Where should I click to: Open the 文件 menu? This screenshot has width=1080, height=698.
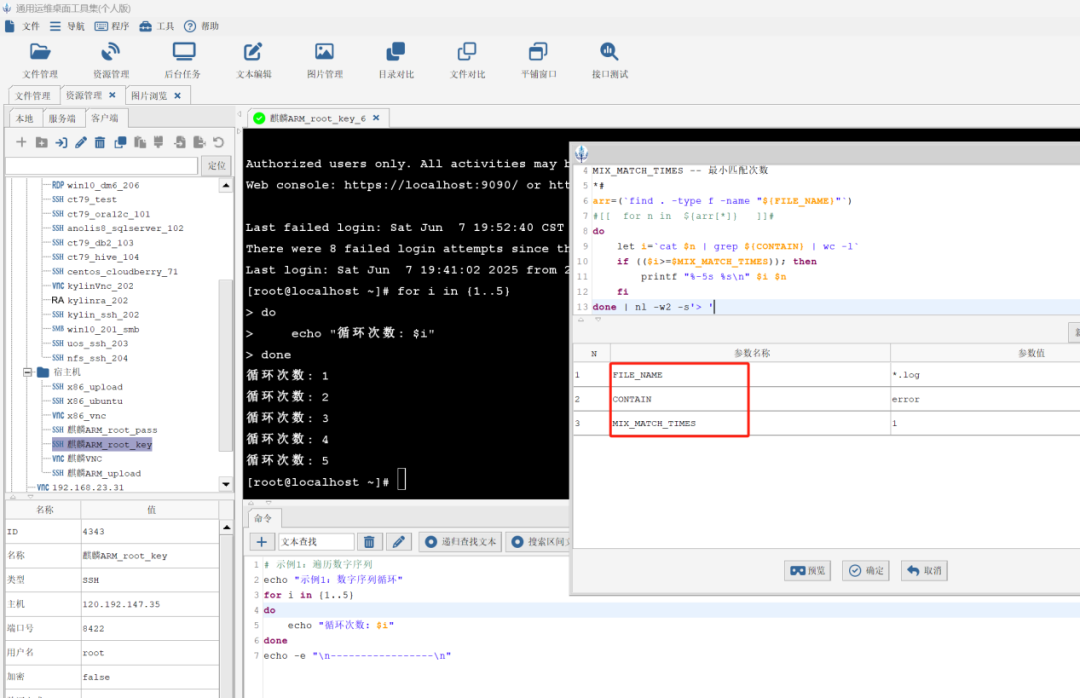(22, 26)
